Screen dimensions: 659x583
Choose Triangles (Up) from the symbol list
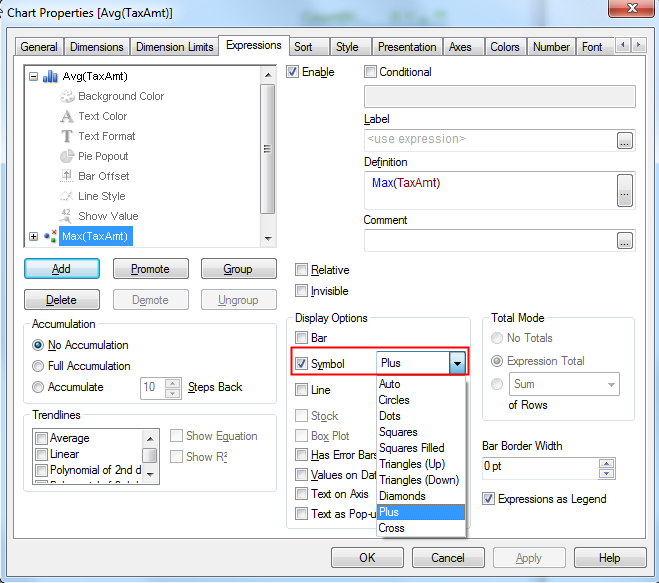(x=421, y=464)
